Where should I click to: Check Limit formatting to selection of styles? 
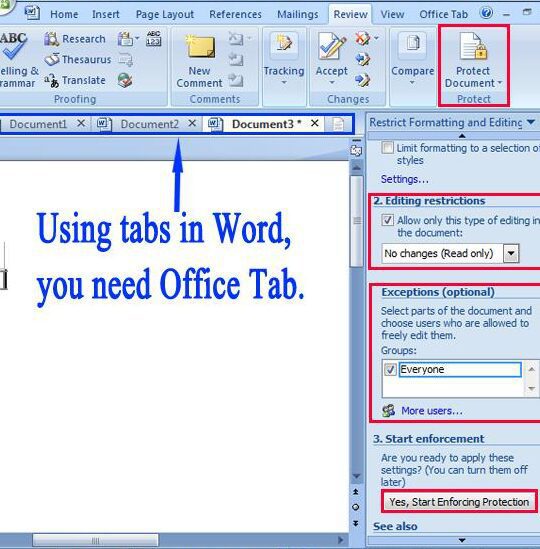(387, 148)
